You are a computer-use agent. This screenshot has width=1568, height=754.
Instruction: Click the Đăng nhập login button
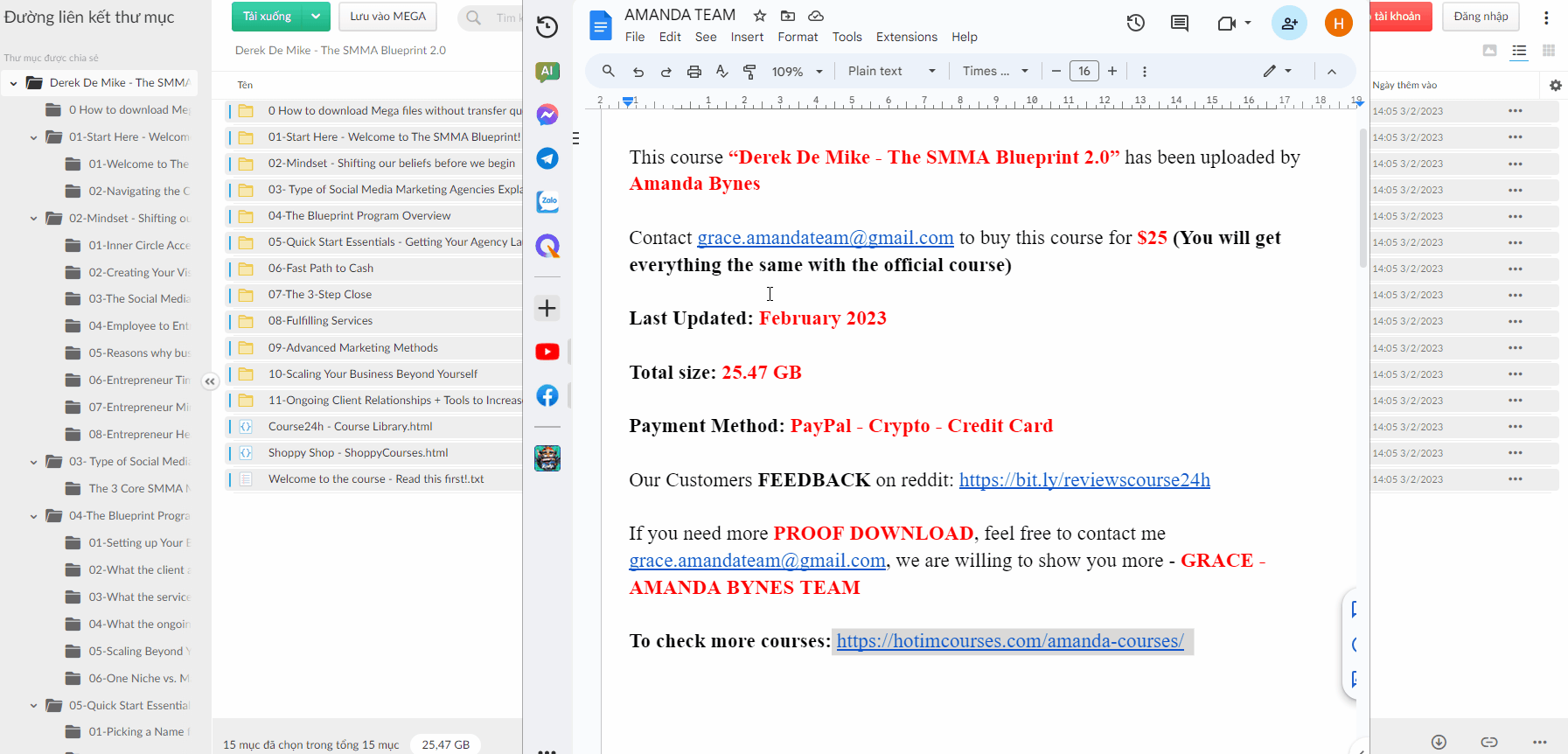tap(1481, 17)
